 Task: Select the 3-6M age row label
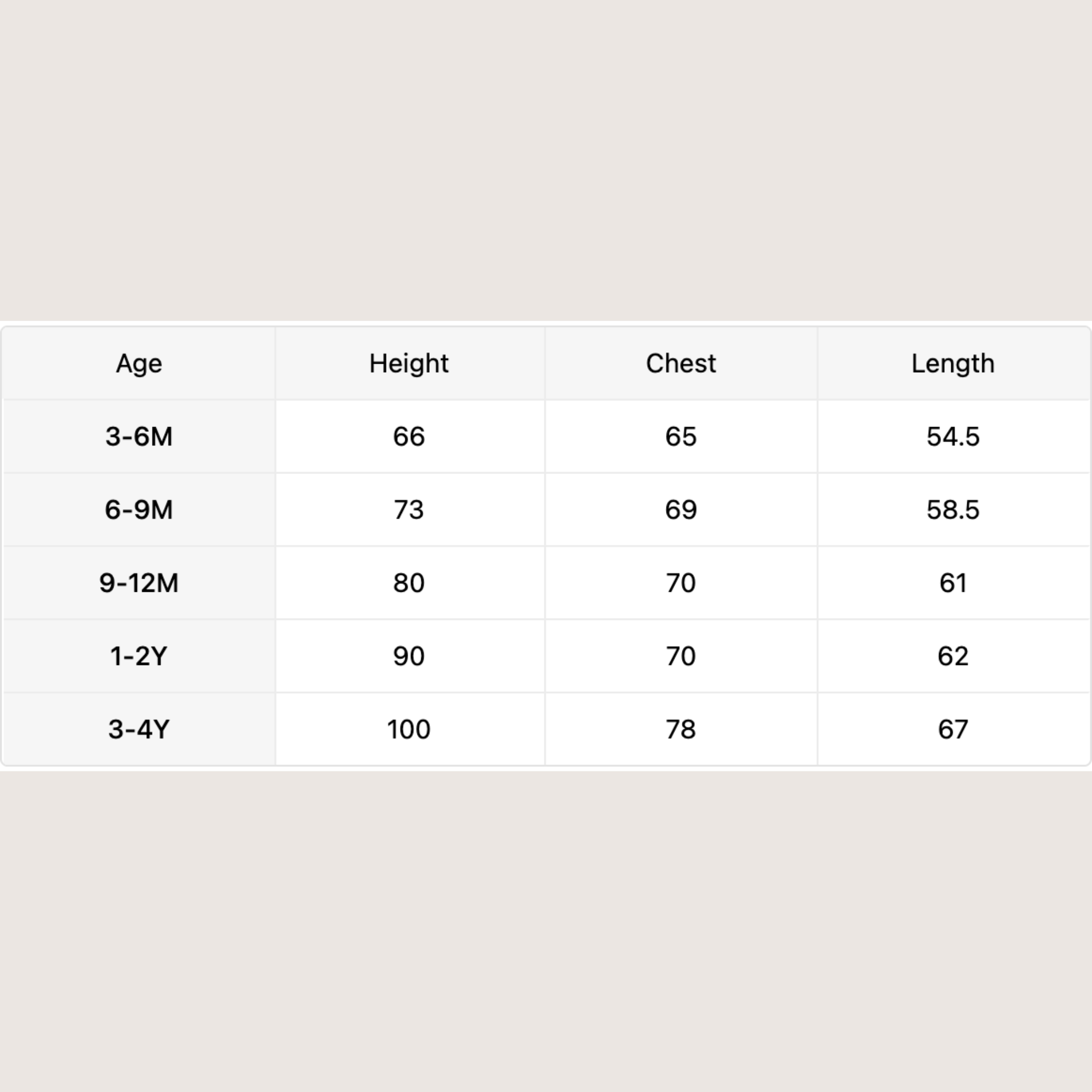click(139, 436)
